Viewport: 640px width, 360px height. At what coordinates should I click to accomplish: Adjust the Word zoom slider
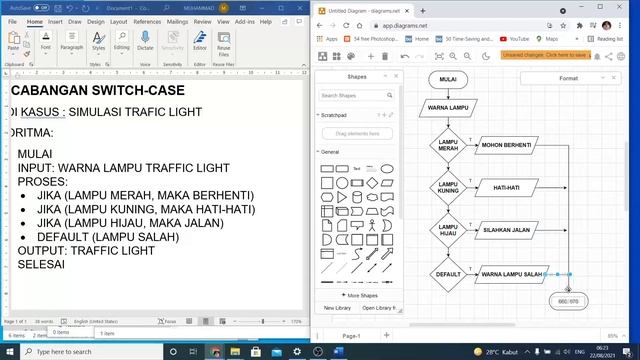[263, 322]
